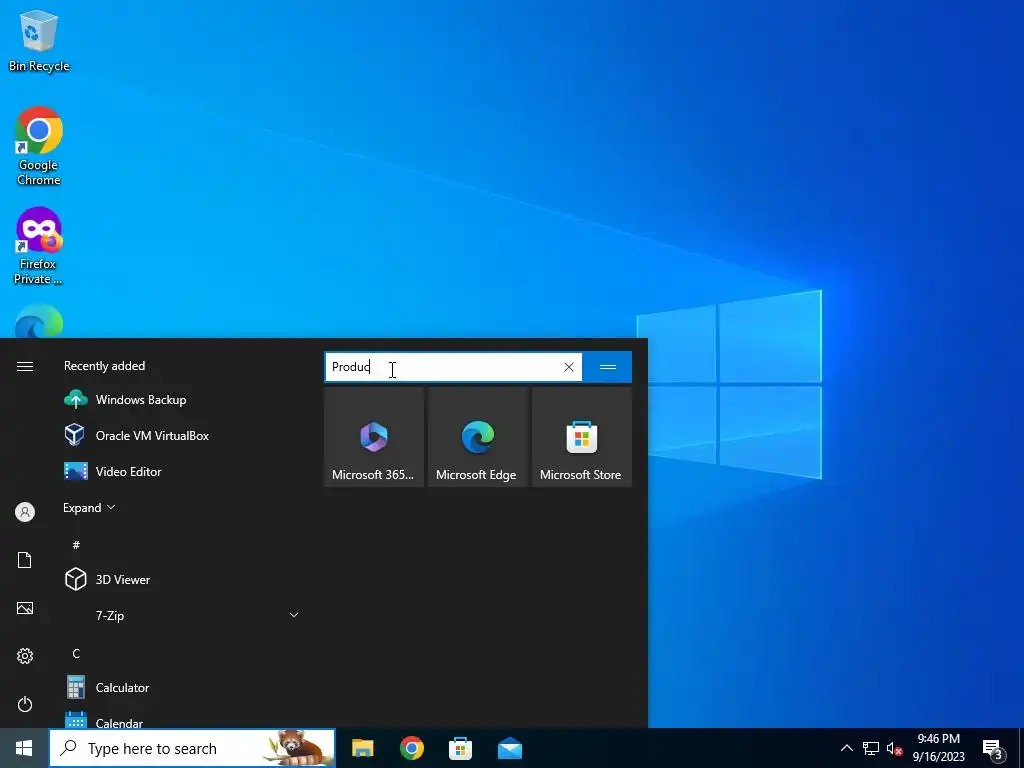Open Microsoft Store tile

click(x=582, y=437)
